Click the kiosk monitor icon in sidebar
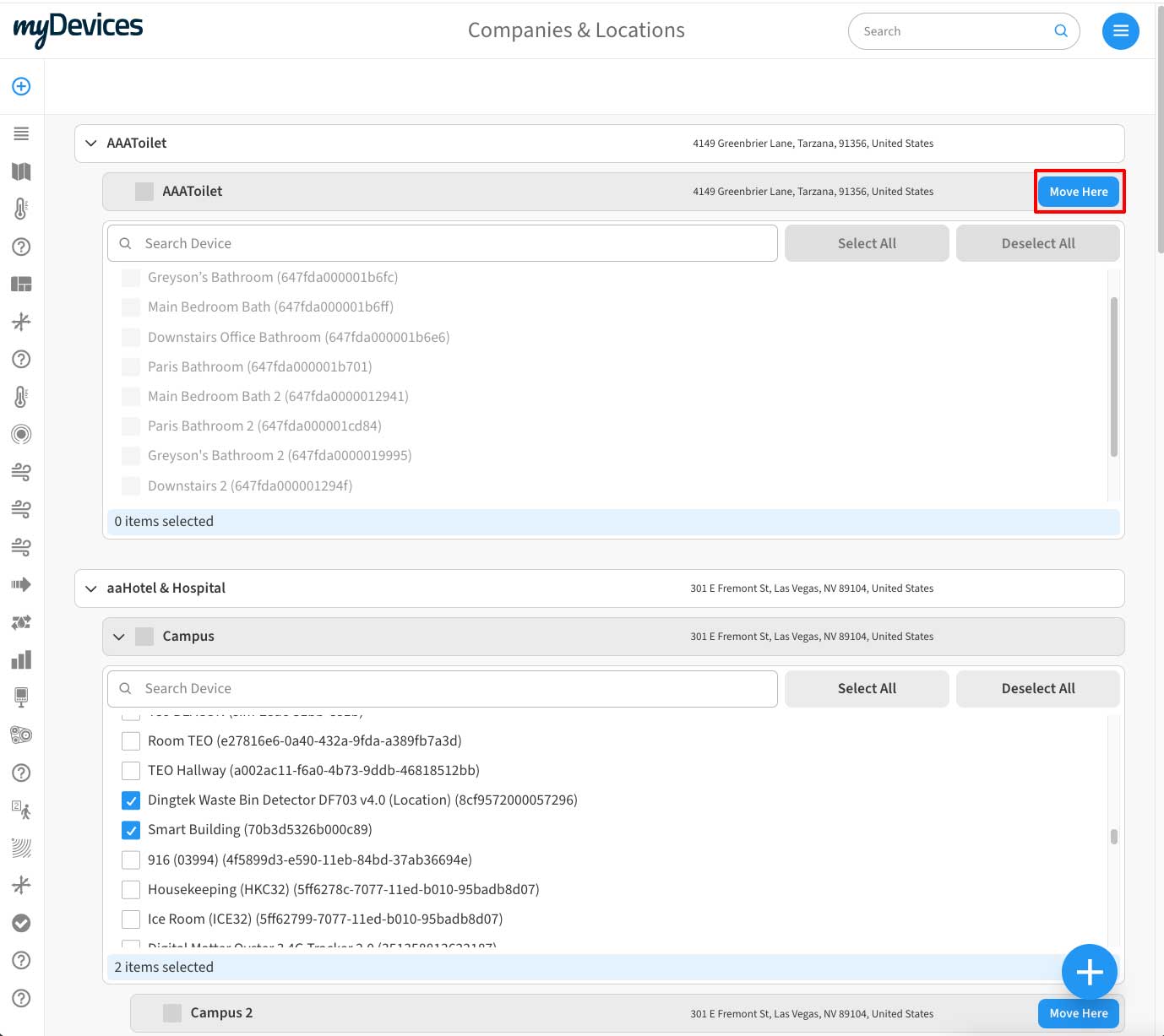 [21, 697]
